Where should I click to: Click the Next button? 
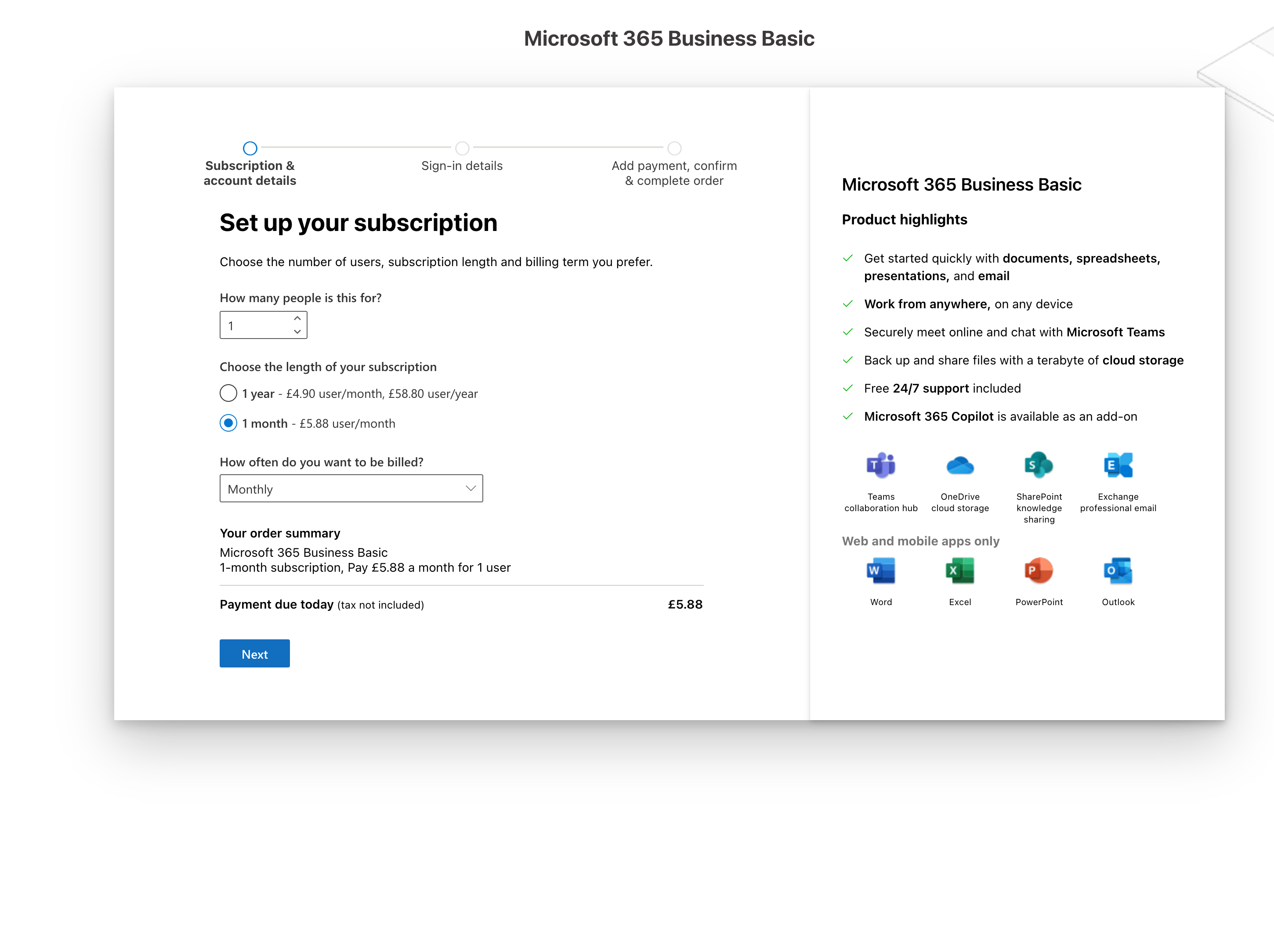tap(254, 654)
